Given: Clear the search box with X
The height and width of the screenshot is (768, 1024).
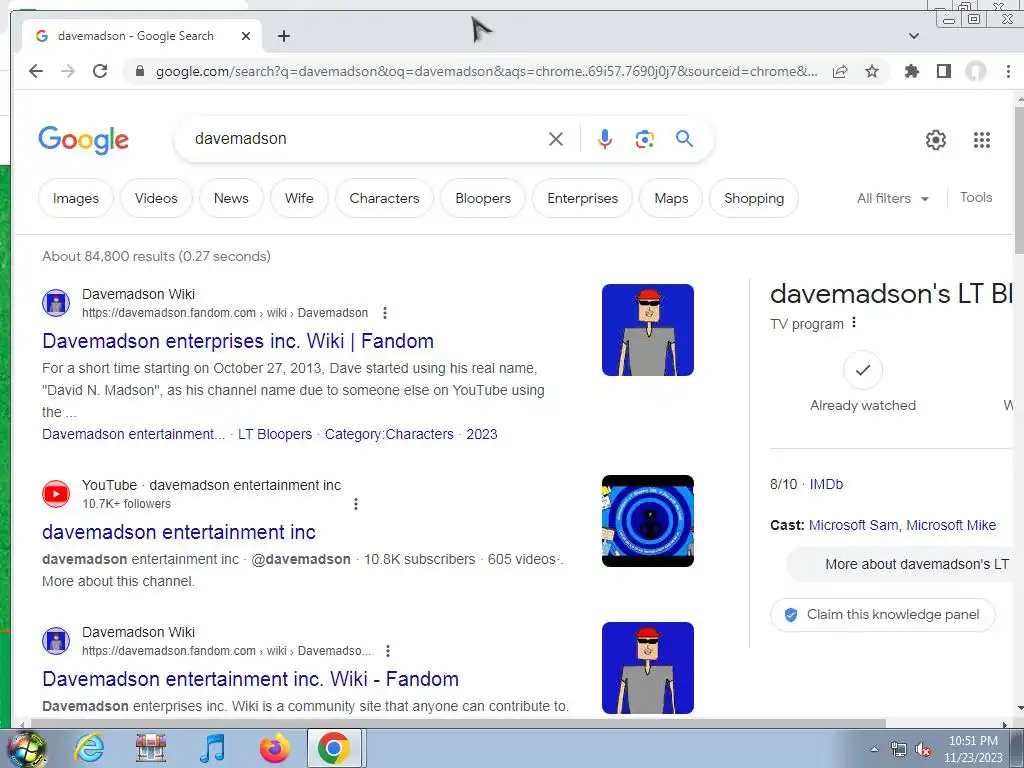Looking at the screenshot, I should click(556, 139).
